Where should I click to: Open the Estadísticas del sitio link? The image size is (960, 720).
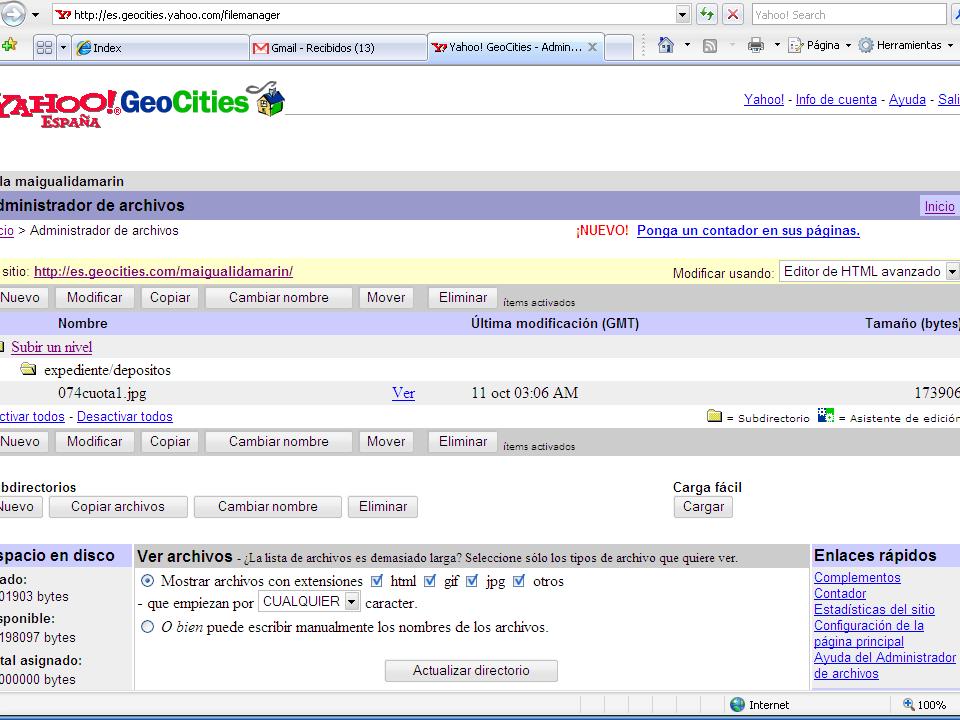874,609
